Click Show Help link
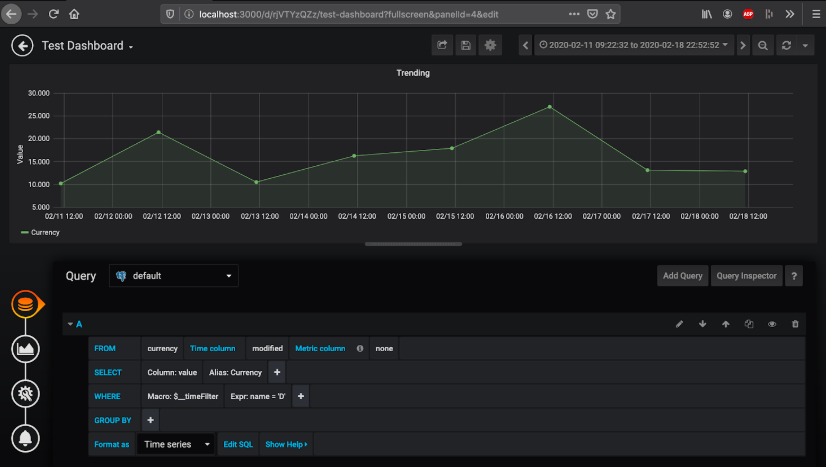Viewport: 826px width, 467px height. point(286,444)
